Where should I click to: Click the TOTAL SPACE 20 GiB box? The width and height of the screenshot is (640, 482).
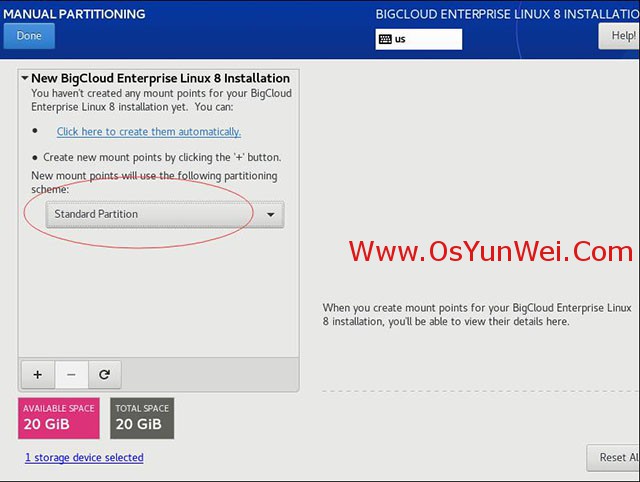pyautogui.click(x=142, y=418)
